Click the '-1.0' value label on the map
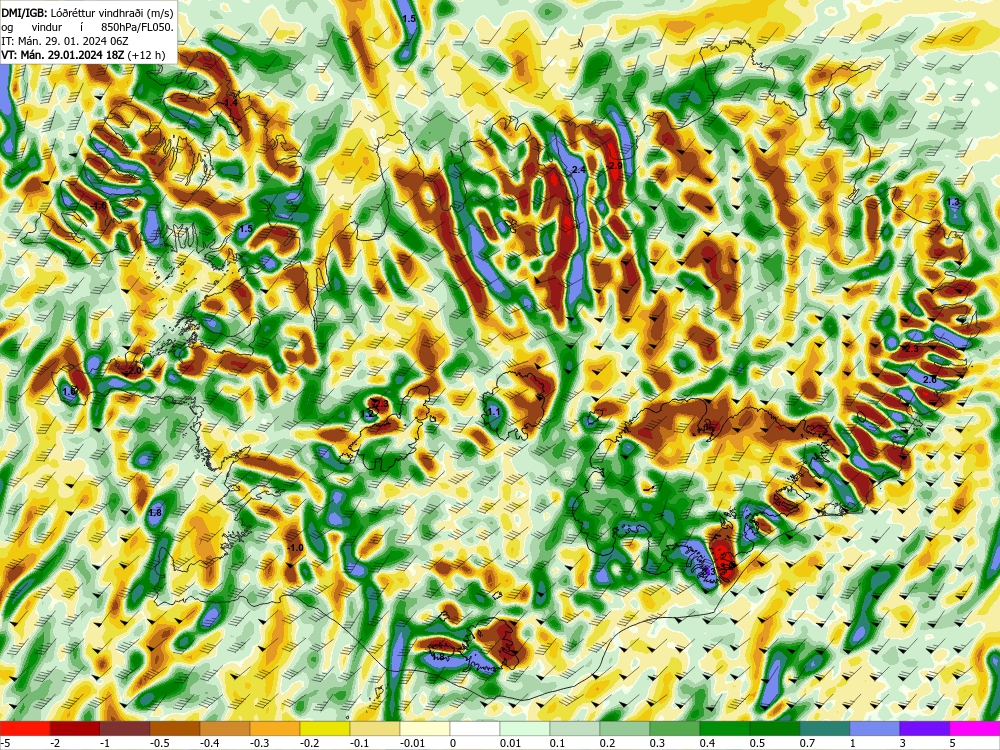 295,548
